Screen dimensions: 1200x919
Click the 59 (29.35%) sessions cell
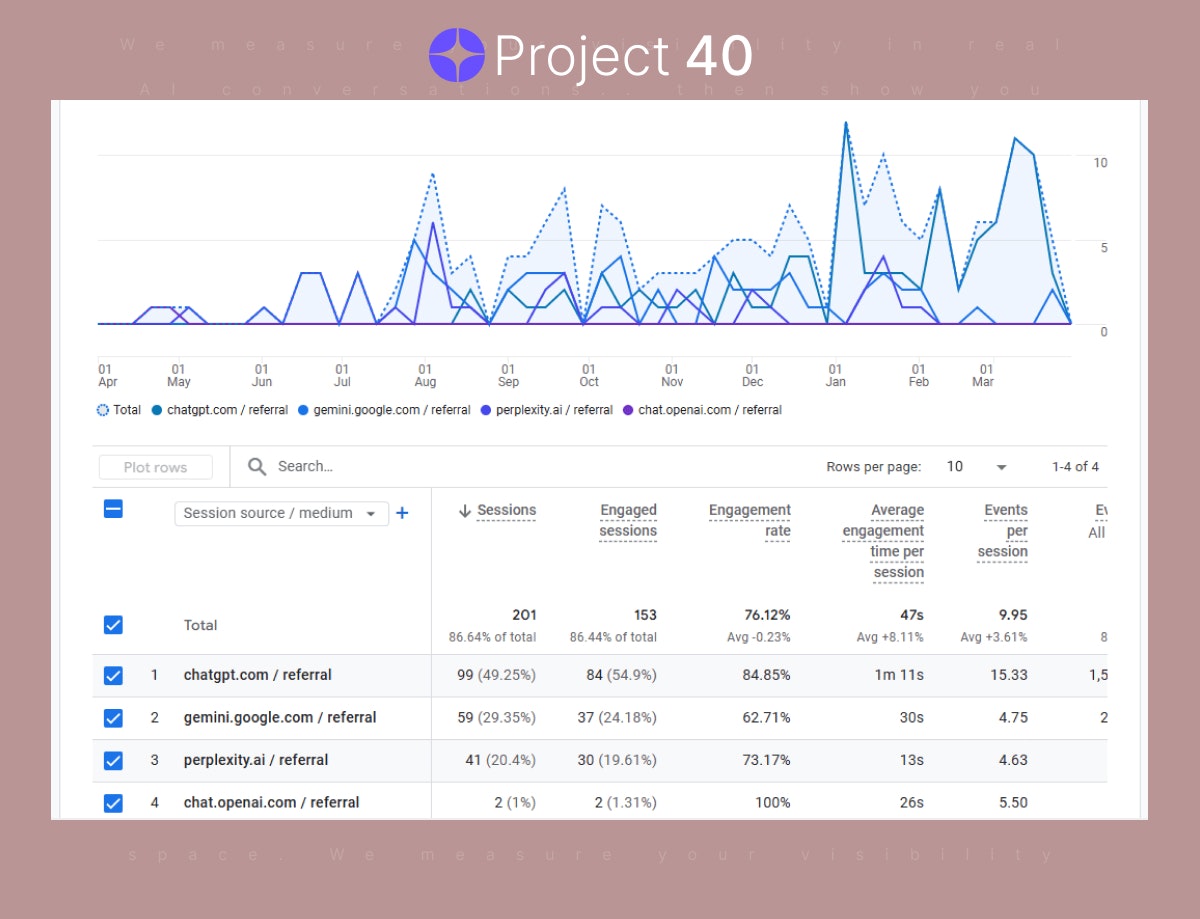click(x=496, y=717)
